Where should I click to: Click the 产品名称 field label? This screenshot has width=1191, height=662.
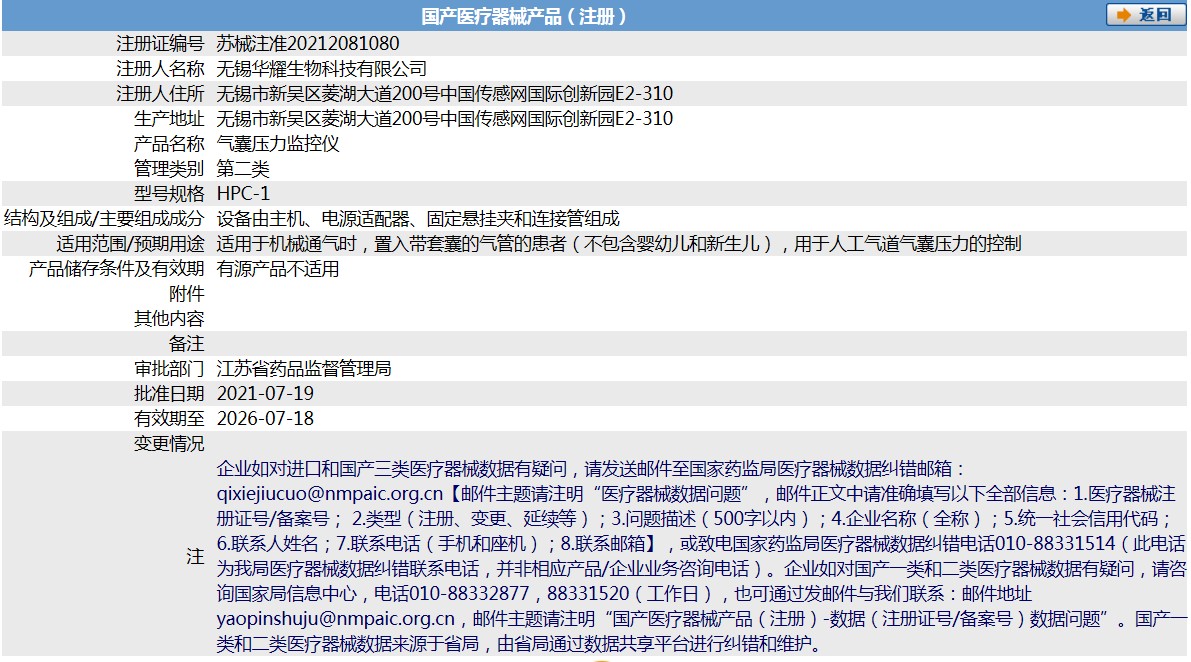169,144
